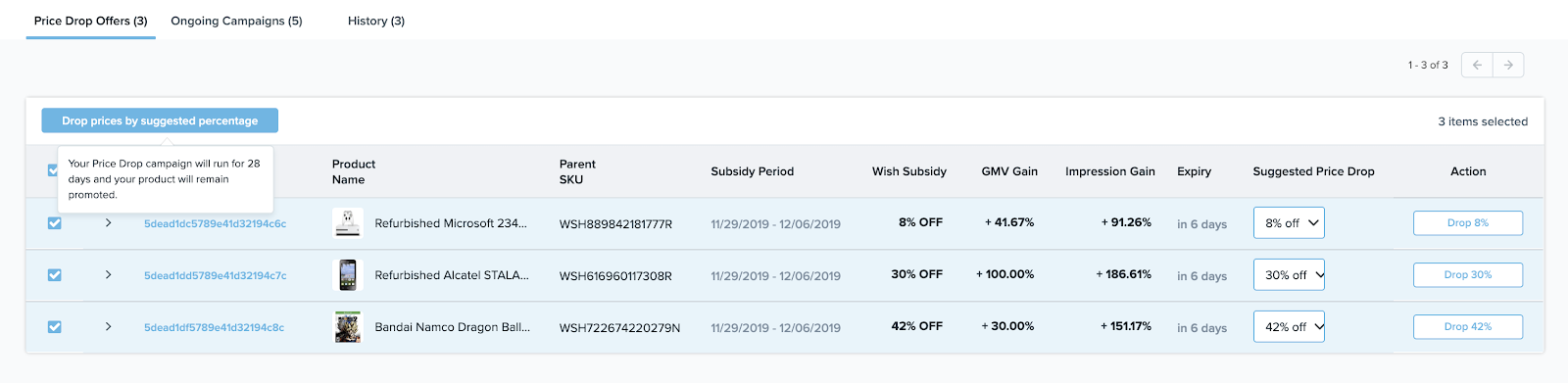Expand the row for product 5dead1dd5789e41d32194c7c

[108, 275]
